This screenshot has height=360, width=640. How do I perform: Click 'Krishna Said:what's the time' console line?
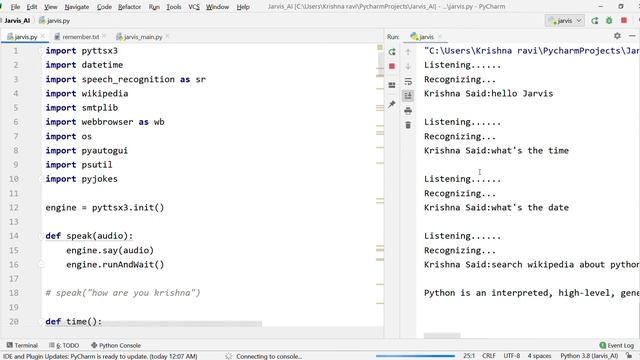(496, 151)
